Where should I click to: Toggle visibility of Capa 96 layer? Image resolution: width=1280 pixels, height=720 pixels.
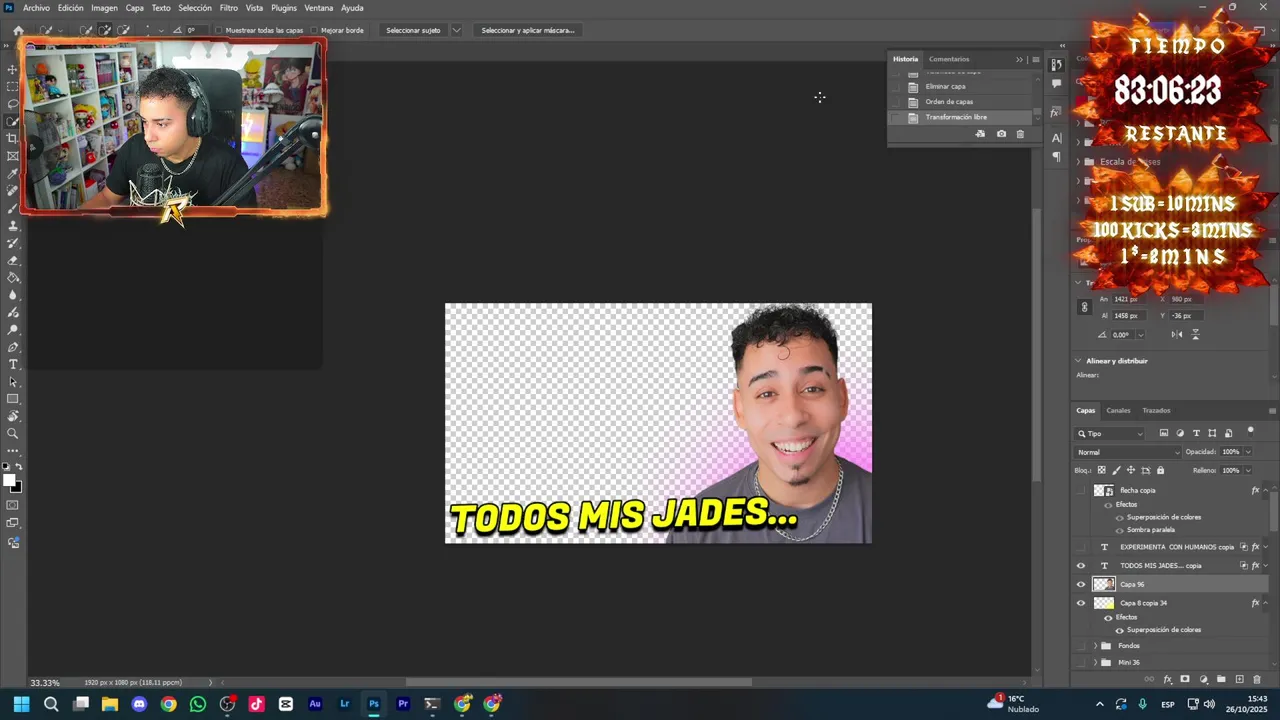(x=1080, y=584)
